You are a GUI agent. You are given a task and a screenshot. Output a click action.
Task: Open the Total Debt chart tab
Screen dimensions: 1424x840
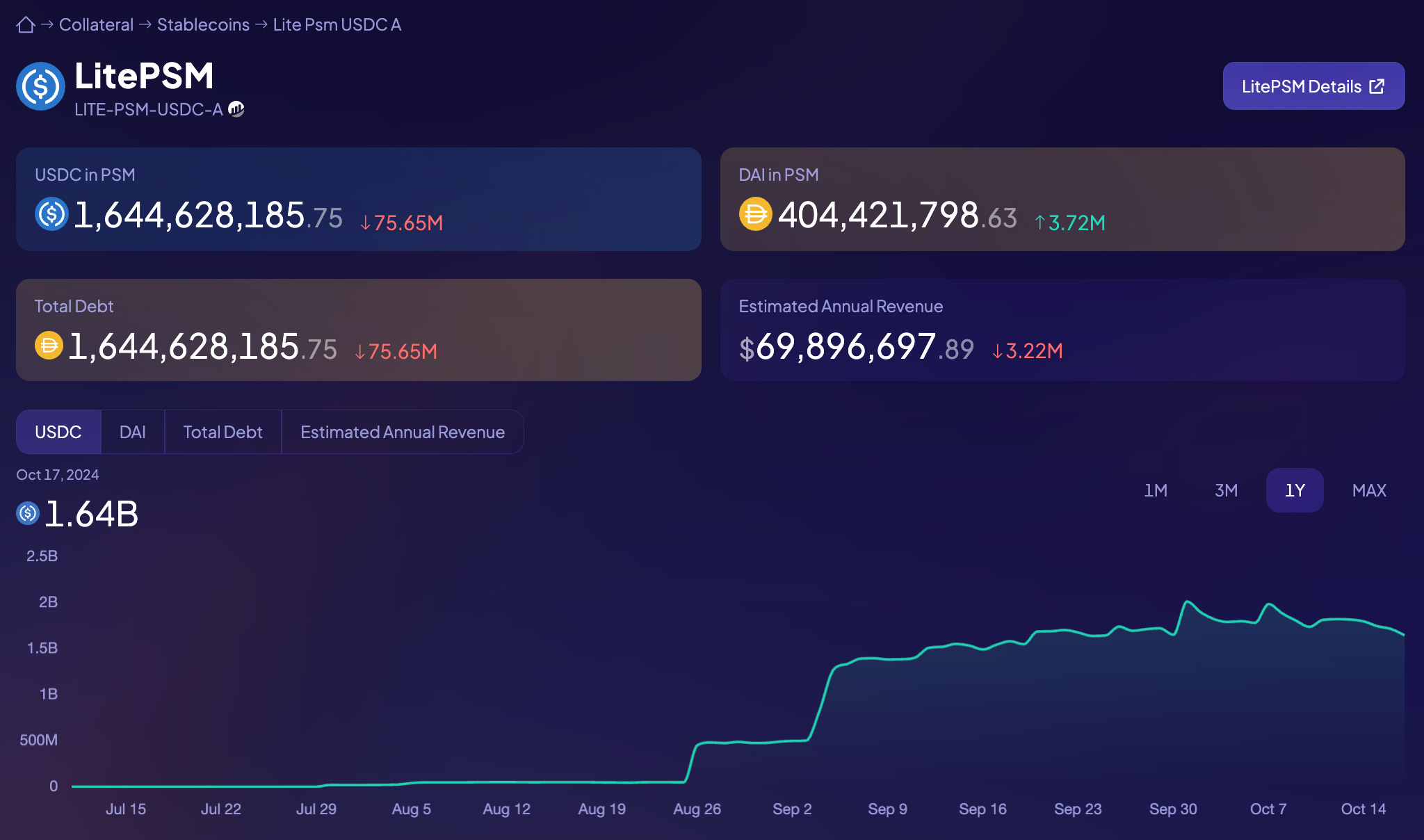222,431
